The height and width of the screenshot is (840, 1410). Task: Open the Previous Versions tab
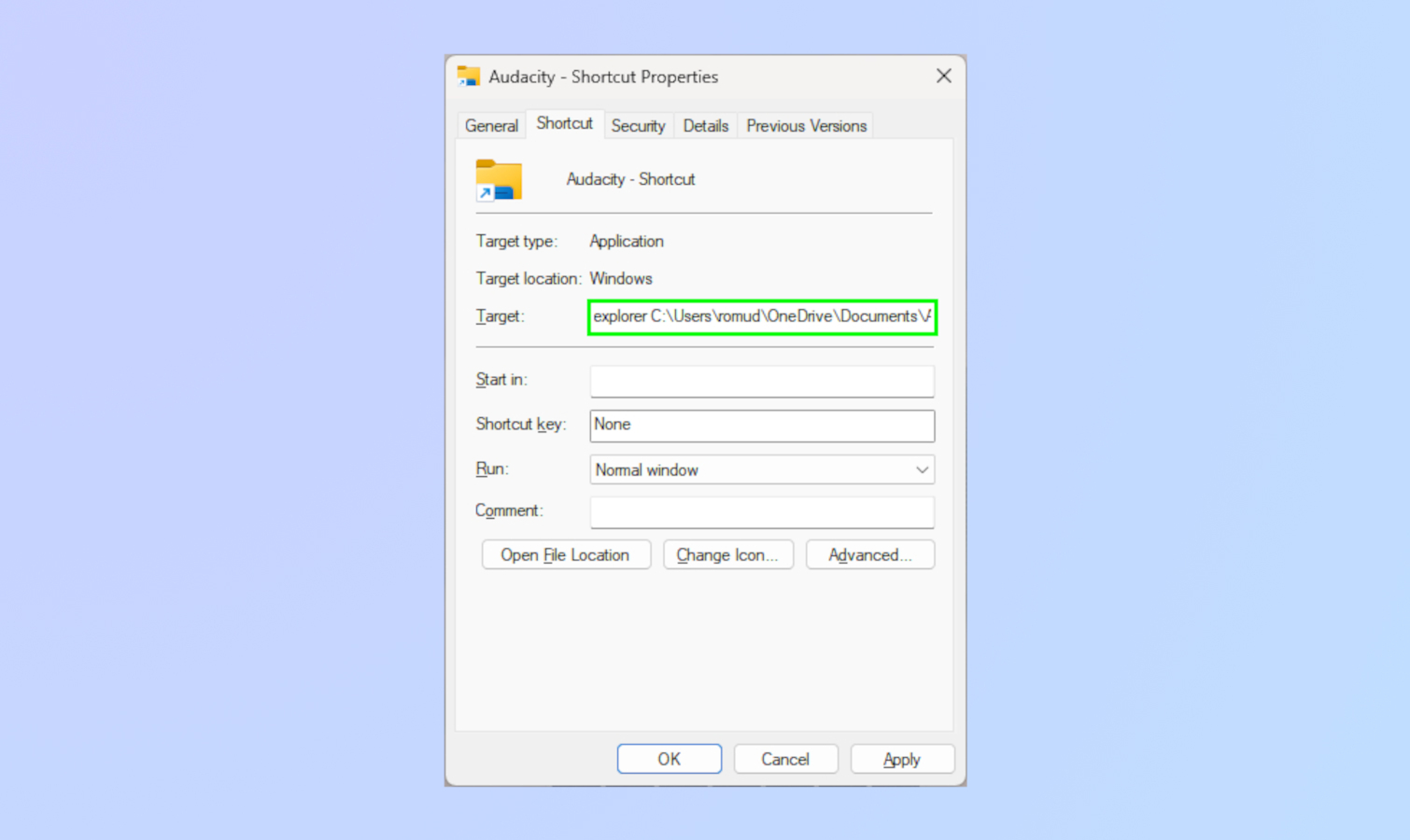point(807,126)
